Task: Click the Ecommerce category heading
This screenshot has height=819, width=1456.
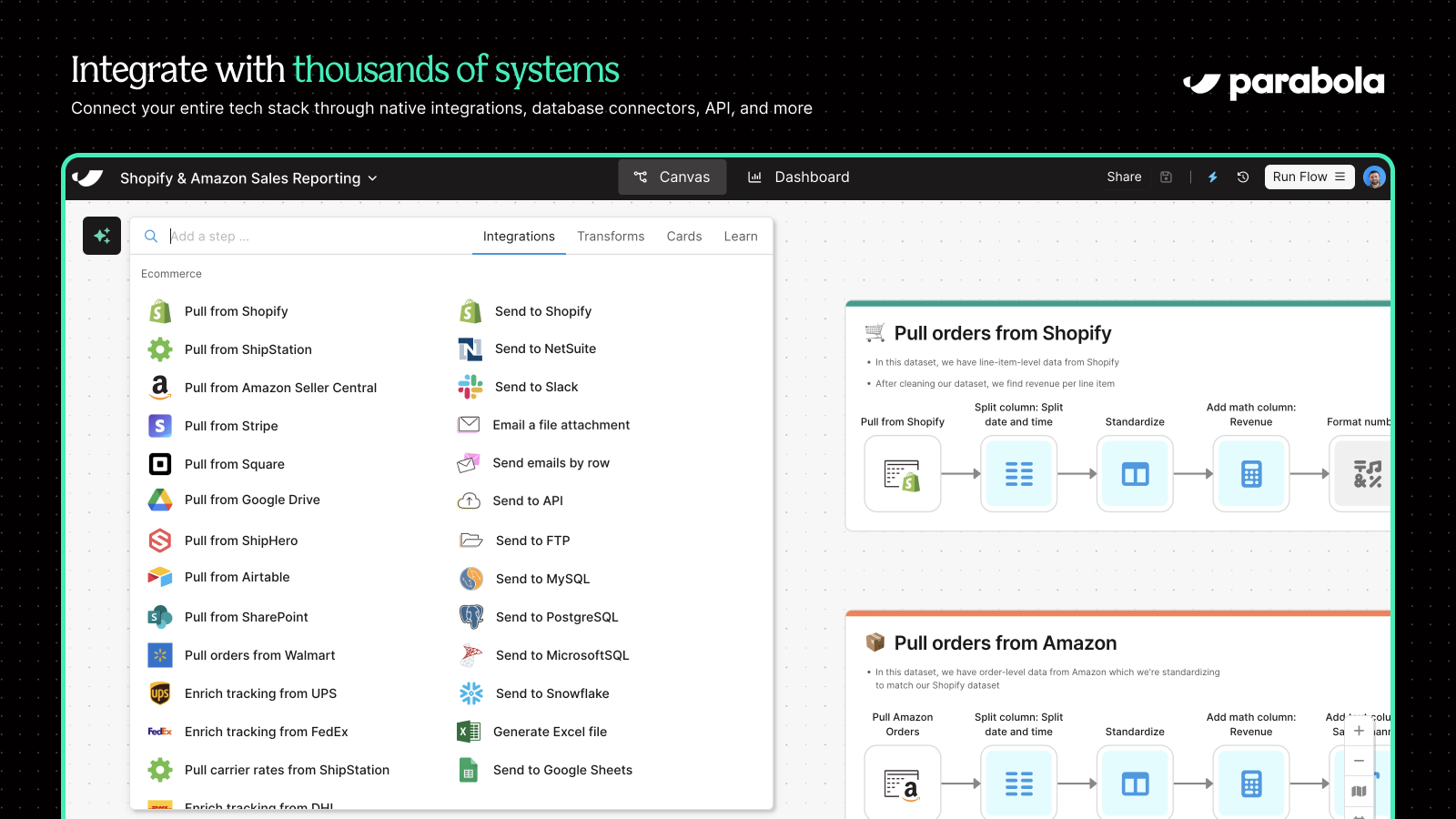Action: pos(171,274)
